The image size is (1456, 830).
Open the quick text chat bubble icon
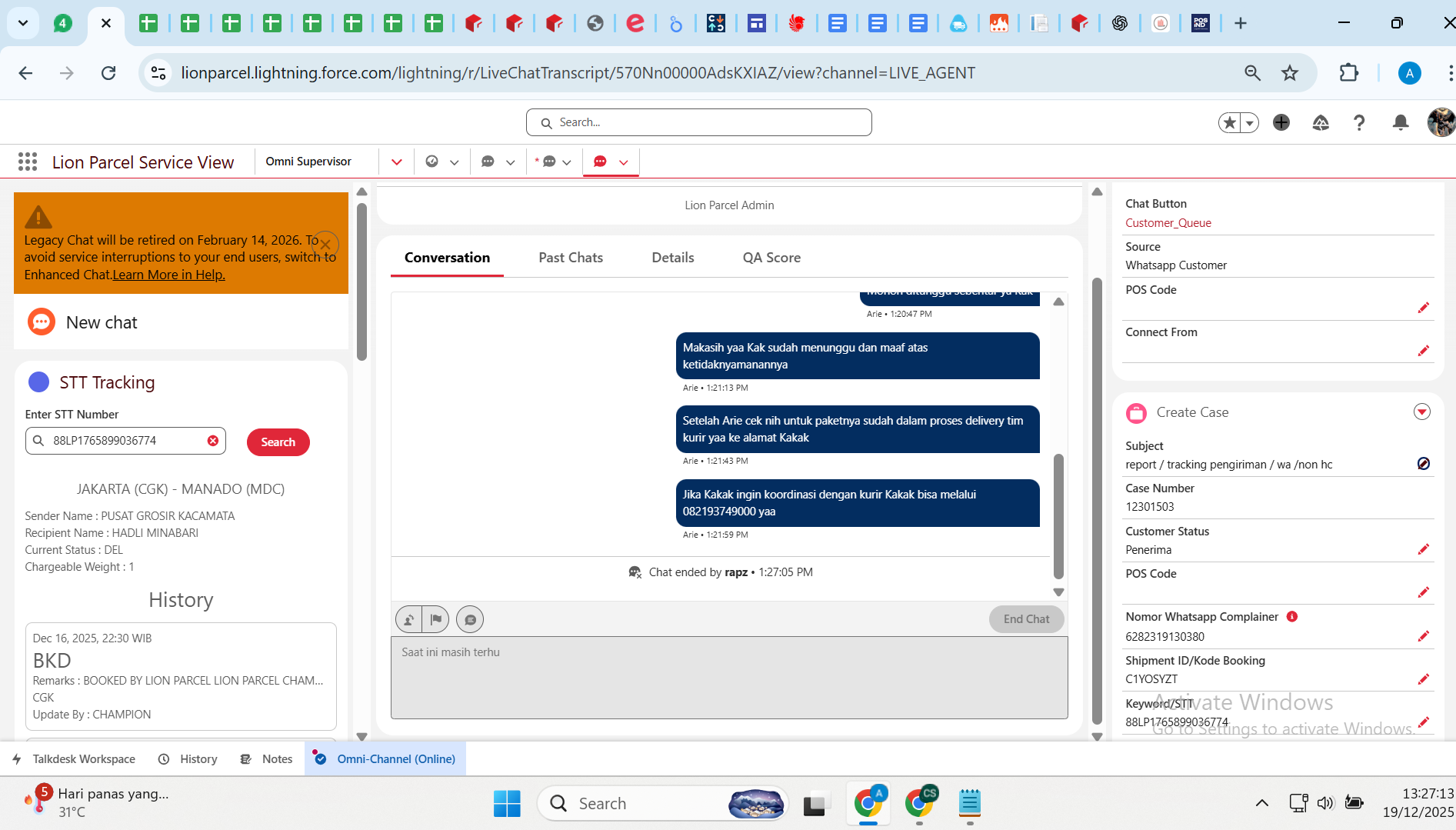tap(470, 619)
